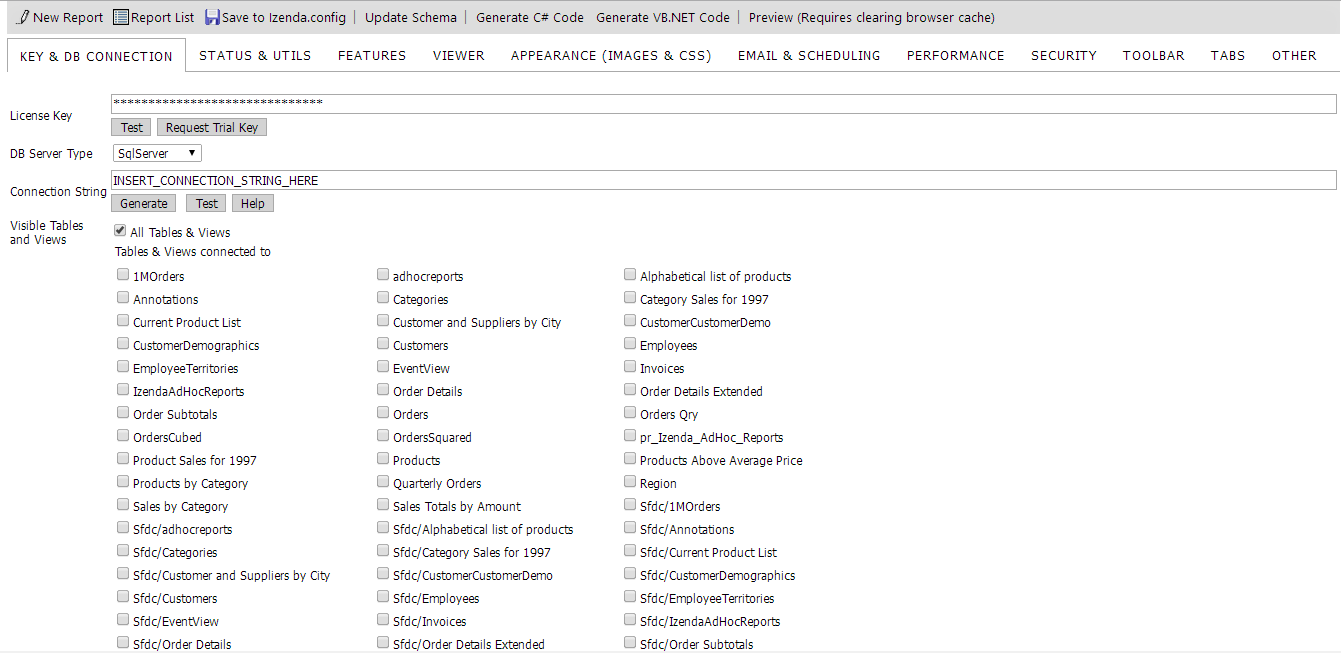
Task: Enable the Customers table checkbox
Action: (383, 344)
